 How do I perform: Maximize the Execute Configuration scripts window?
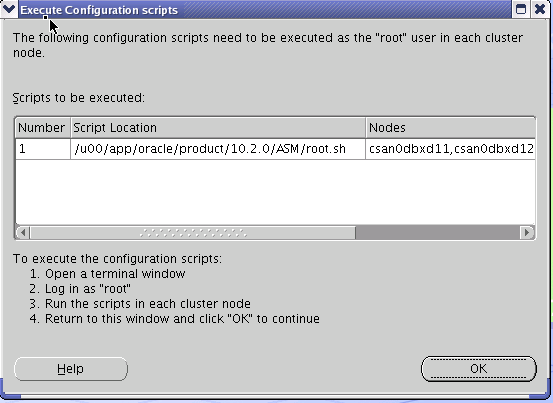click(521, 9)
